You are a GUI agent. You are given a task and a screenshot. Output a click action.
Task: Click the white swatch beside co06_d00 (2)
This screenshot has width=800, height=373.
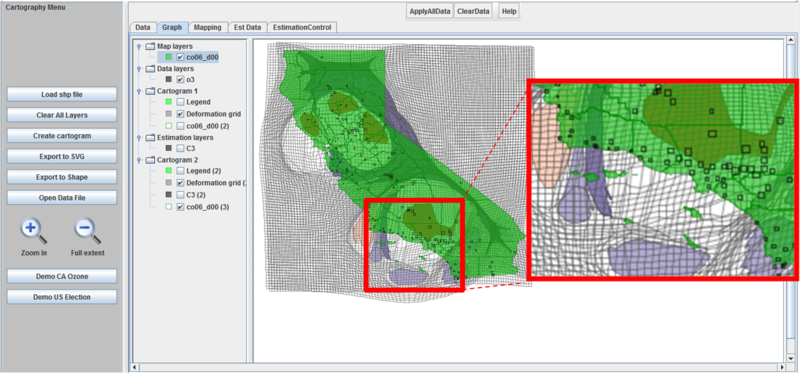(168, 126)
